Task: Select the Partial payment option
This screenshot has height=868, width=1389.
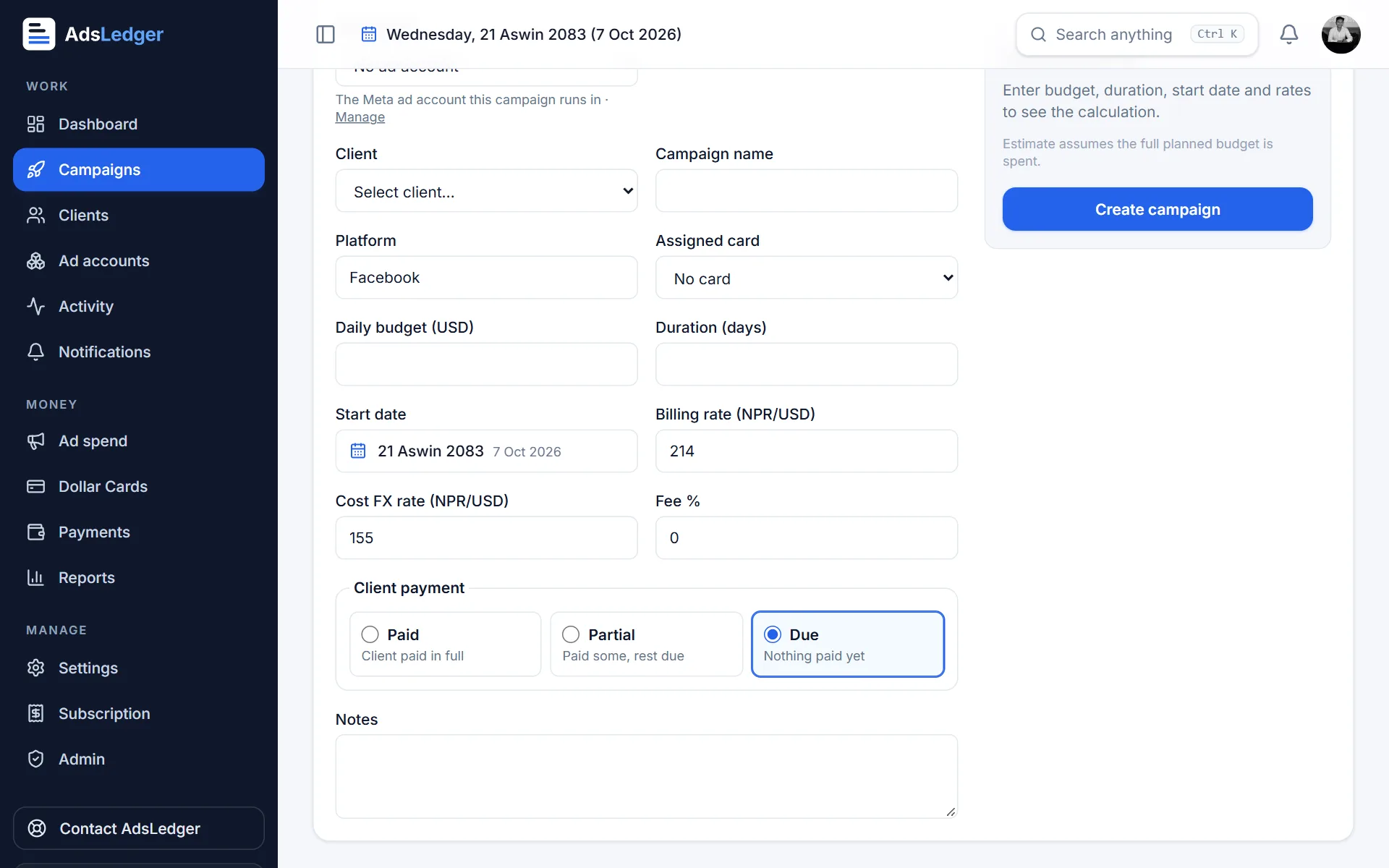Action: point(646,644)
